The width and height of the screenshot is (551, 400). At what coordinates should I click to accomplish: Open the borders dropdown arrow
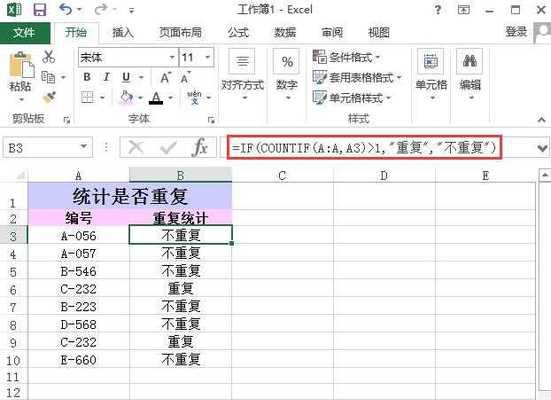pyautogui.click(x=102, y=97)
